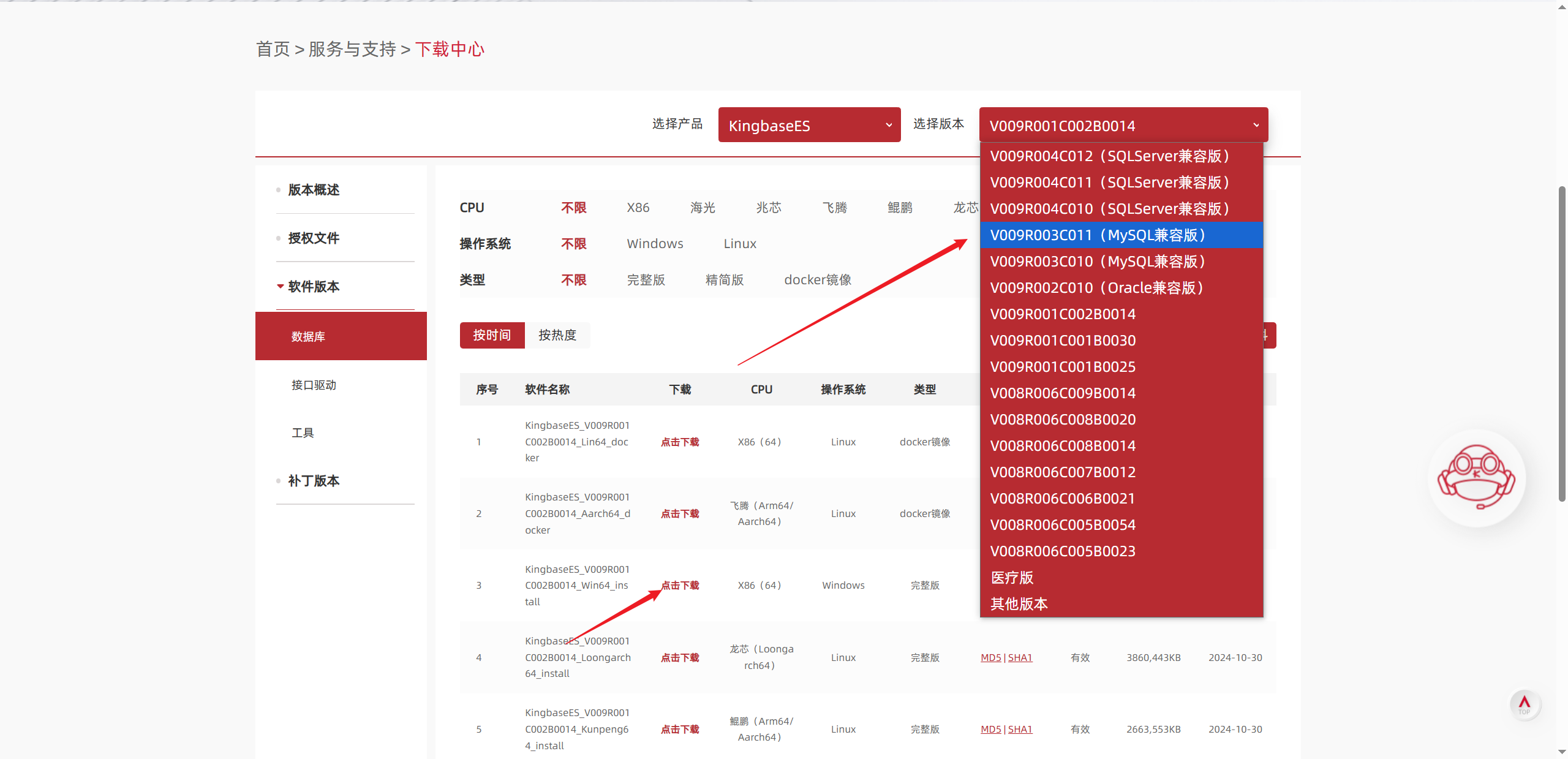Select V009R003C011 MySQL compatible version

[1097, 235]
